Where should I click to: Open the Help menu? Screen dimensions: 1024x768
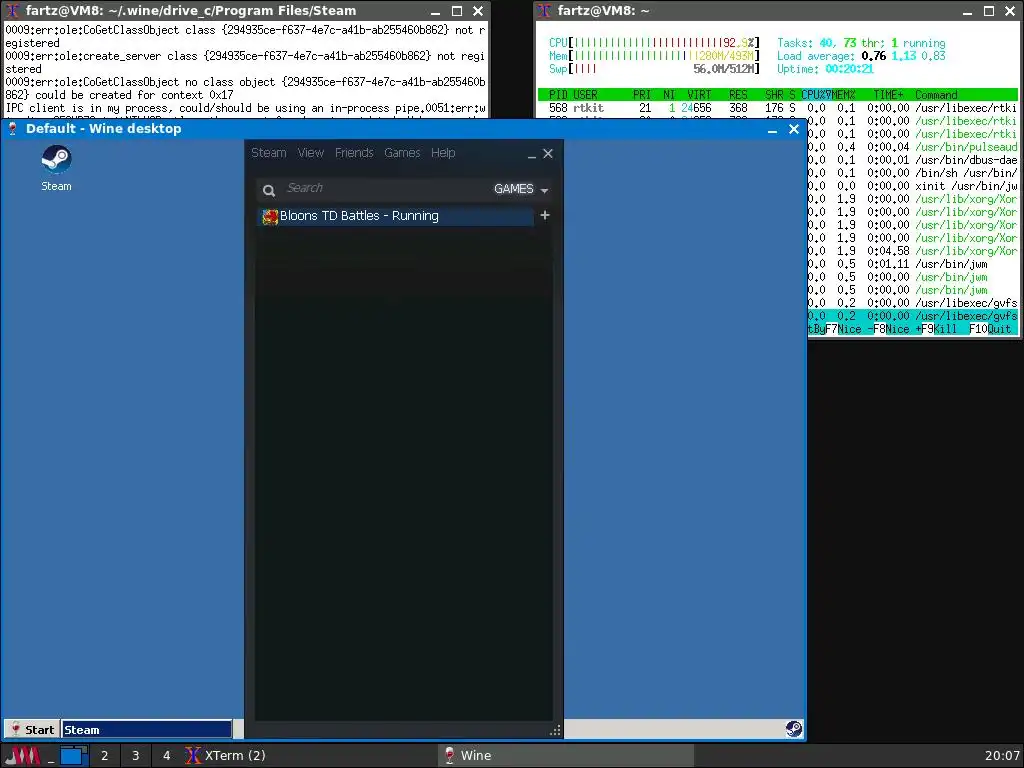click(x=443, y=153)
